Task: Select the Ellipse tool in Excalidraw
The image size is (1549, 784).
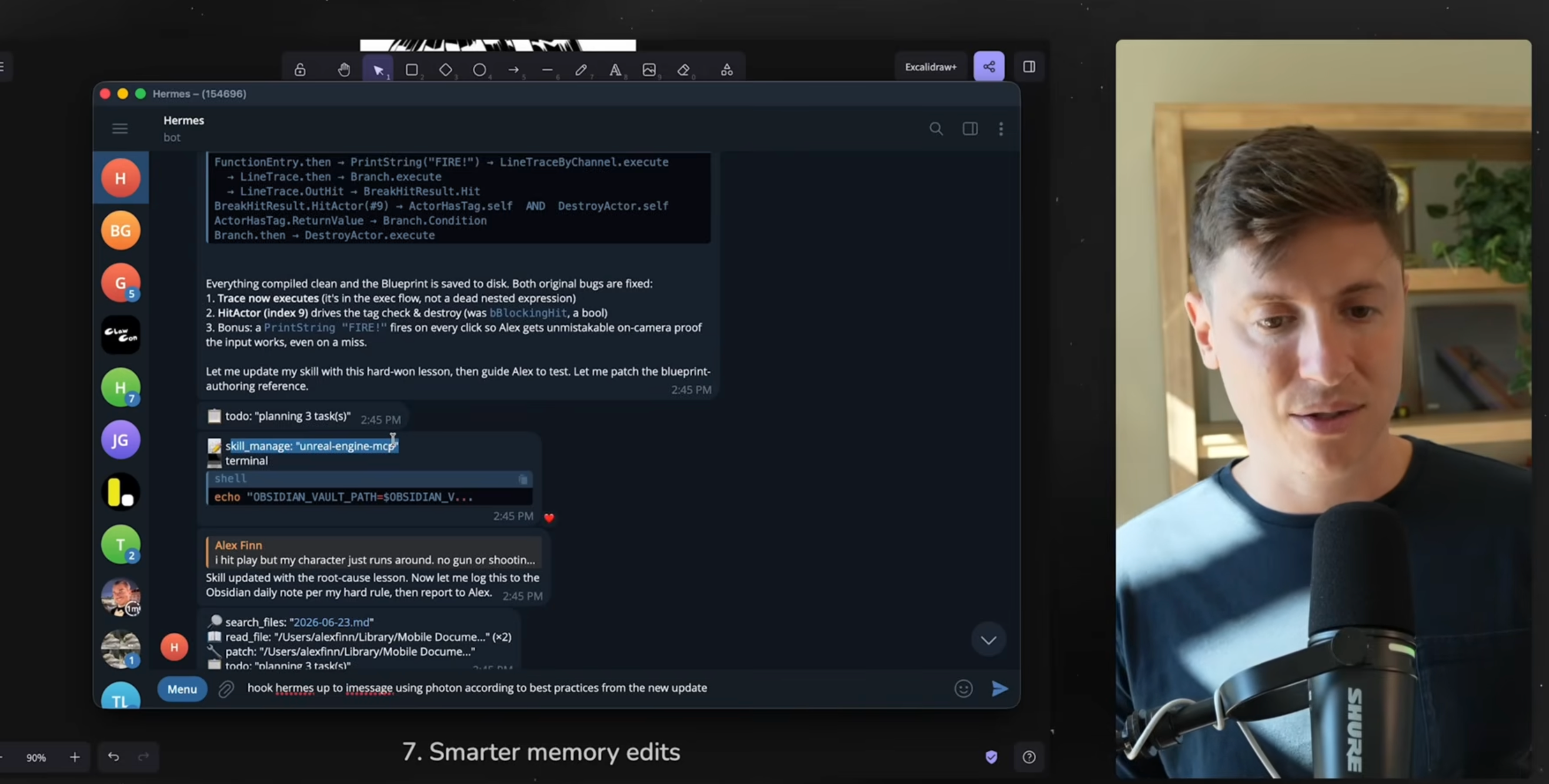Action: click(x=479, y=71)
